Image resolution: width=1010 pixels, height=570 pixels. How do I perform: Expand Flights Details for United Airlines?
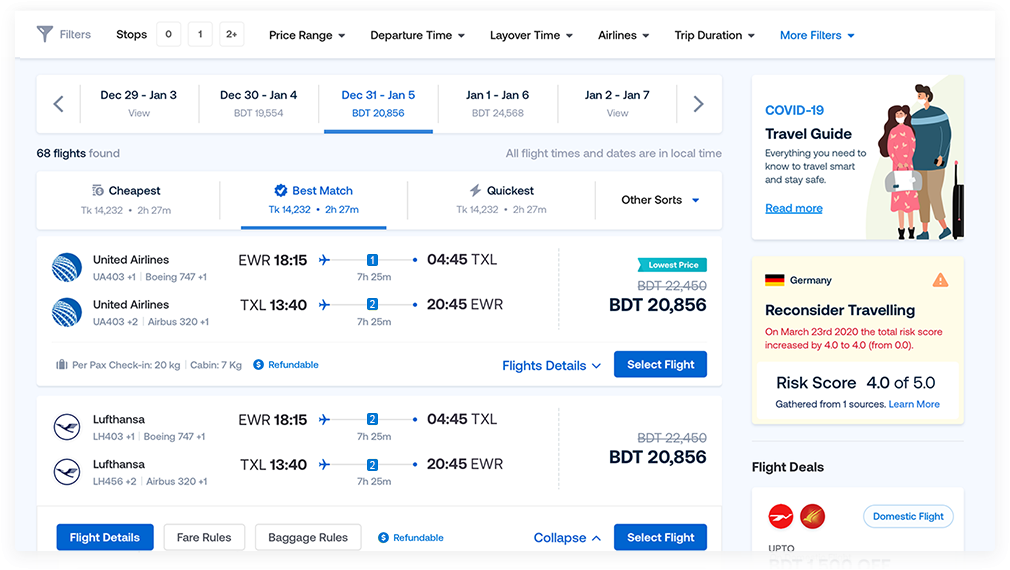point(551,365)
